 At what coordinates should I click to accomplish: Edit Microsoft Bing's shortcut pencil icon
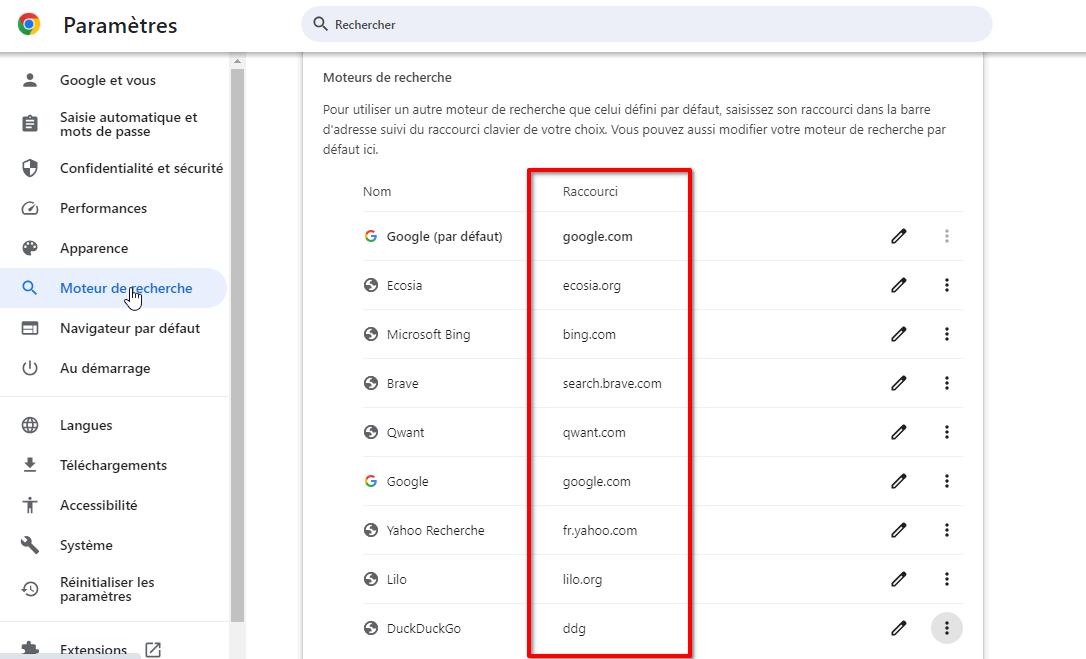point(898,334)
